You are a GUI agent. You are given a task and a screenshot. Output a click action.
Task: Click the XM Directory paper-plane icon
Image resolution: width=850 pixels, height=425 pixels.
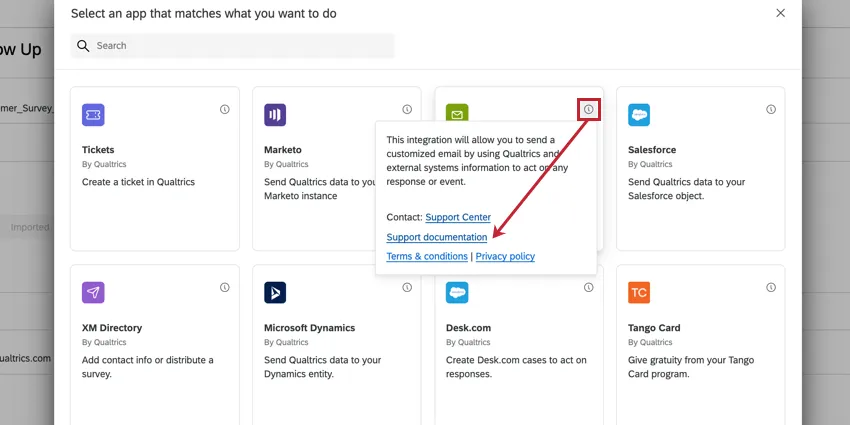pos(93,292)
